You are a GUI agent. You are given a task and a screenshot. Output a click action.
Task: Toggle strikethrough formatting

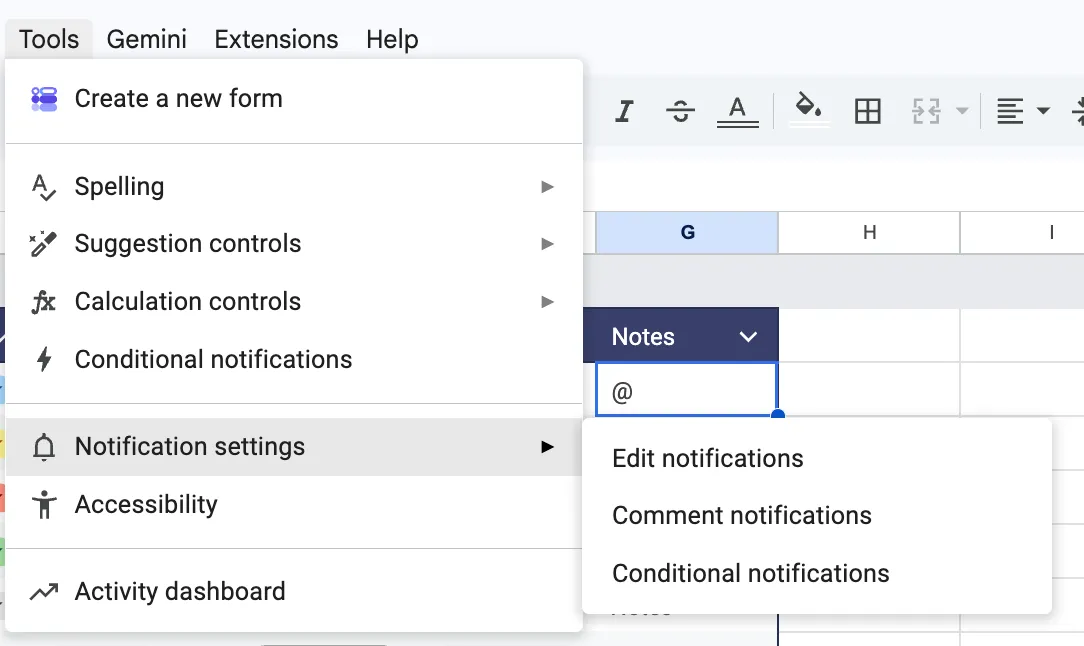(680, 111)
